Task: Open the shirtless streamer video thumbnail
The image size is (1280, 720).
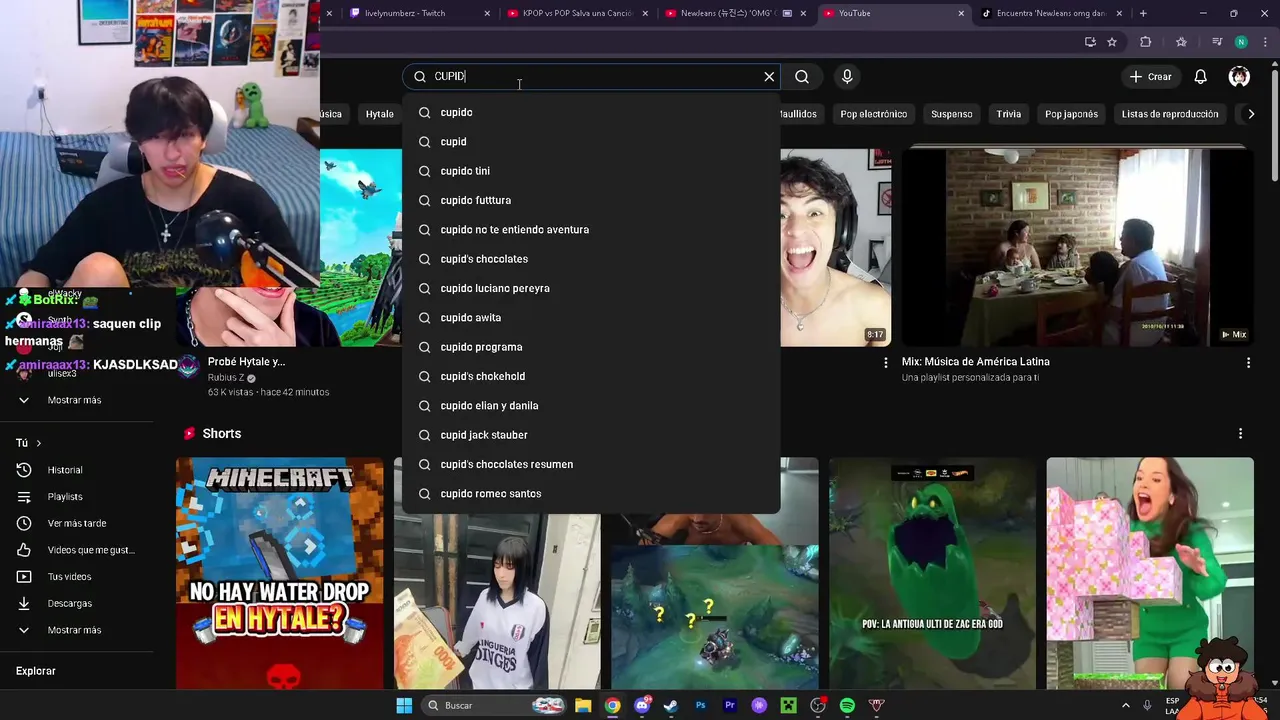Action: (x=836, y=248)
